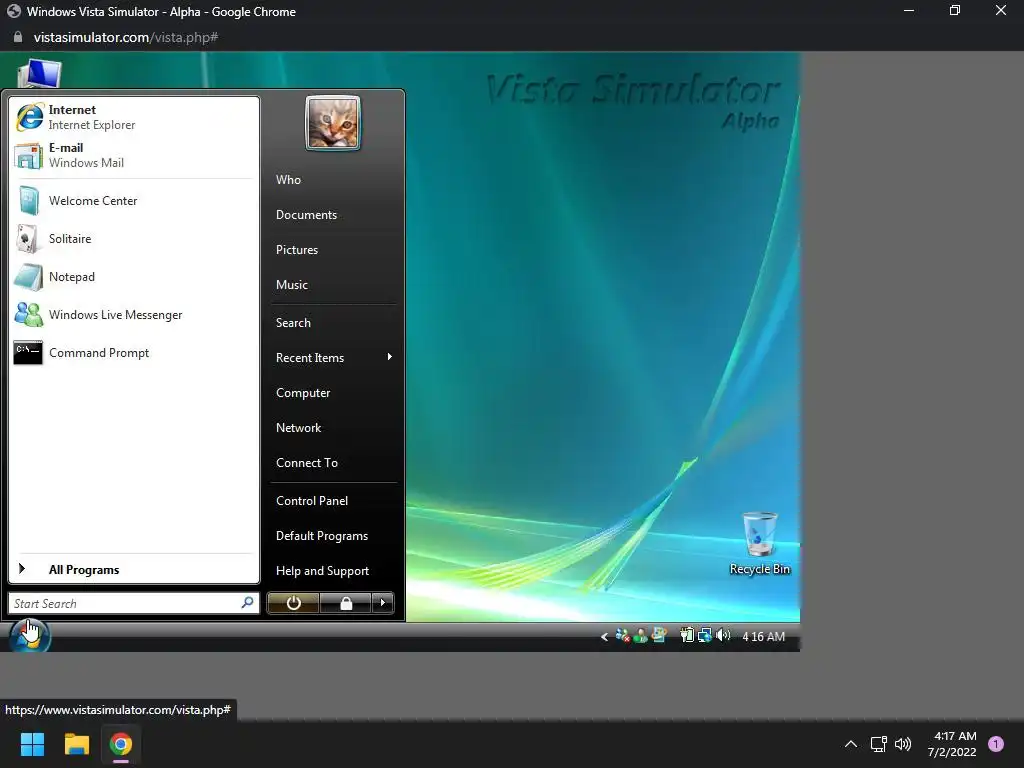Open Windows Mail E-mail entry
Image resolution: width=1024 pixels, height=768 pixels.
[x=134, y=155]
